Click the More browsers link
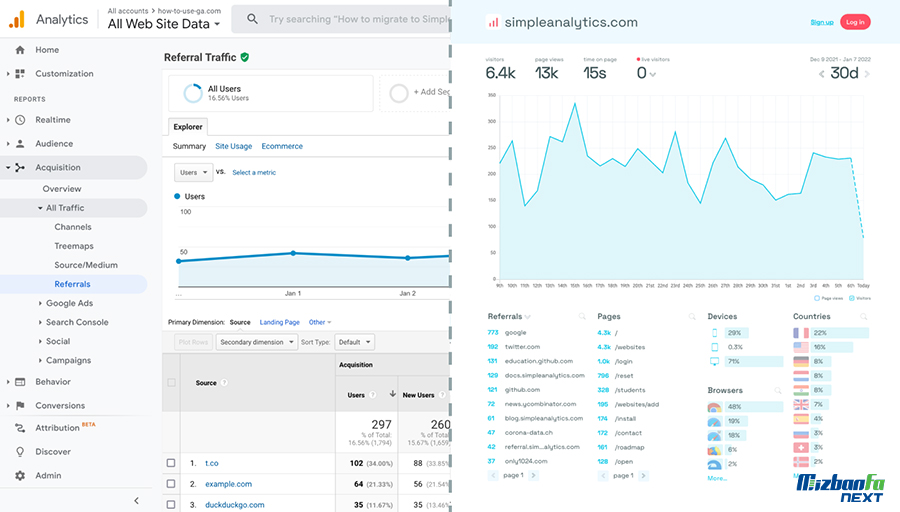 (717, 478)
